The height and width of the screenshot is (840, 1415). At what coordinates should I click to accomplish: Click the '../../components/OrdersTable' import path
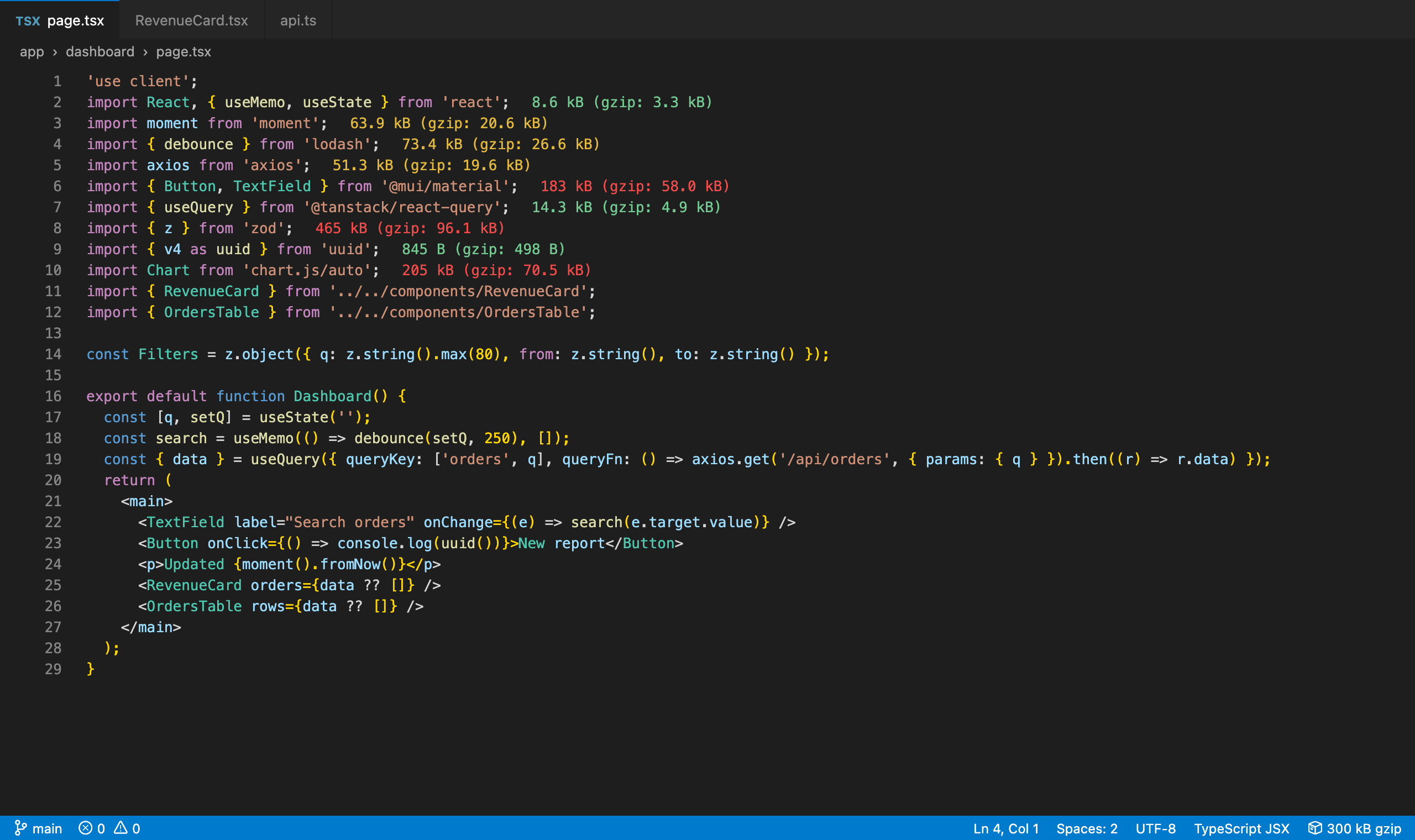tap(457, 312)
